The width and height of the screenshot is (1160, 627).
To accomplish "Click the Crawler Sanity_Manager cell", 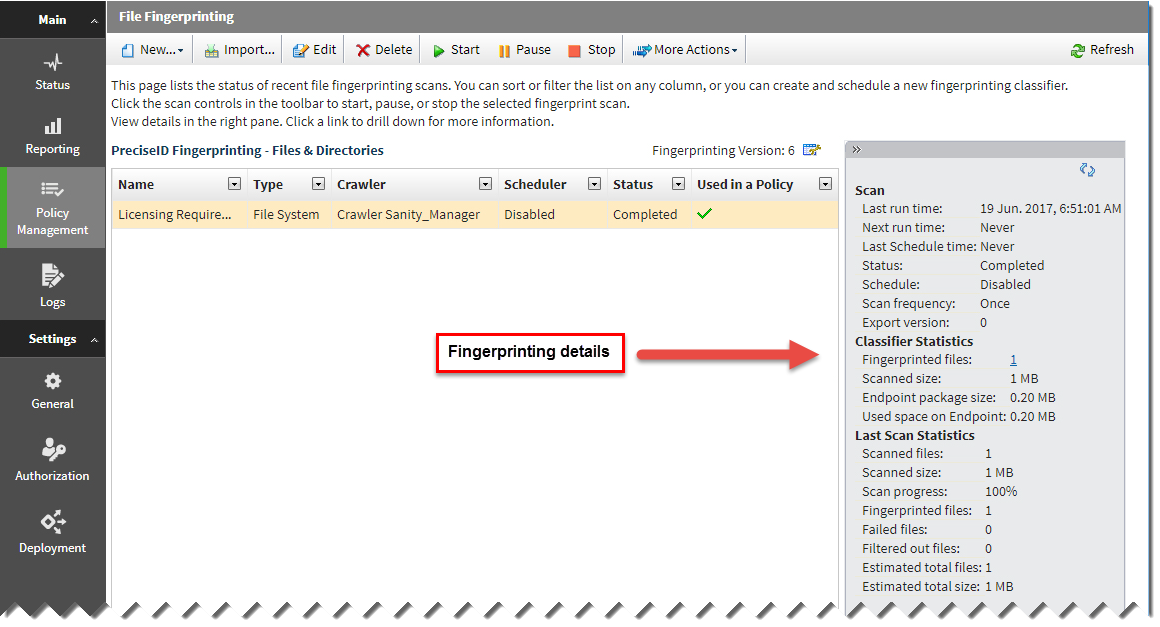I will pyautogui.click(x=408, y=214).
